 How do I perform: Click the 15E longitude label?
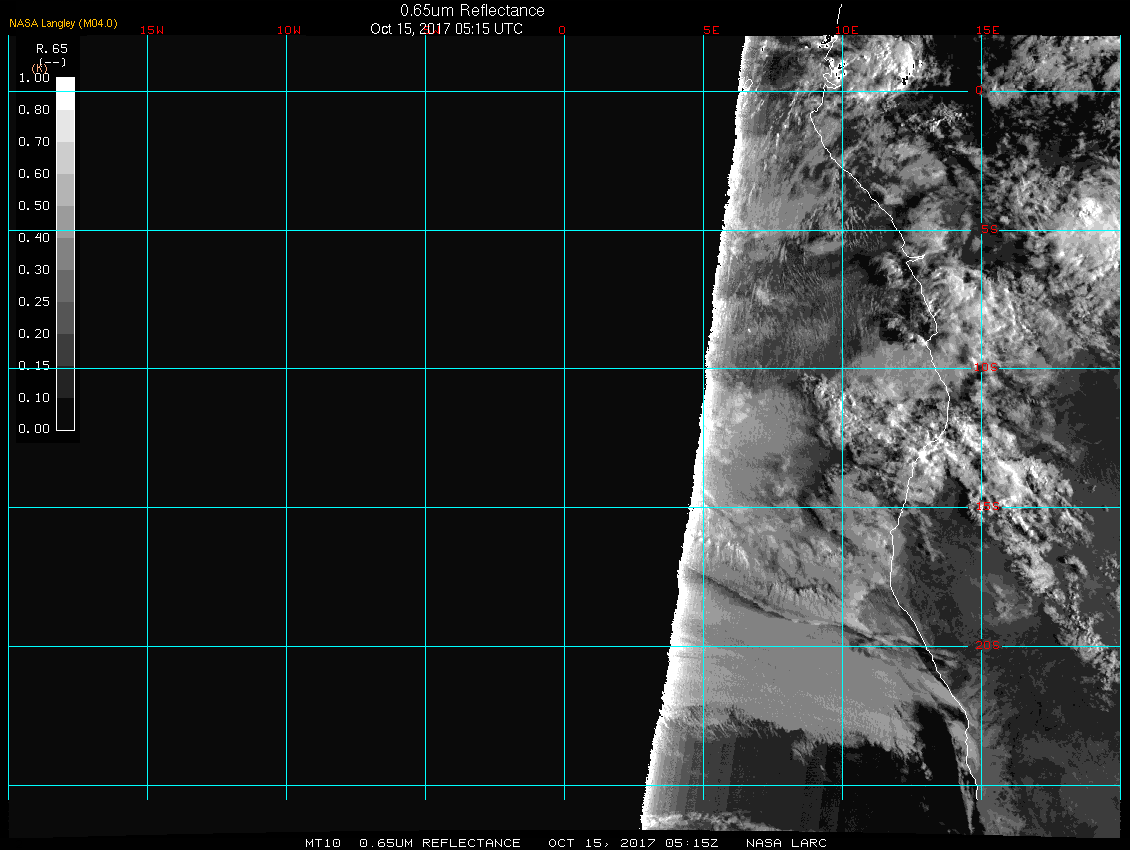[987, 30]
